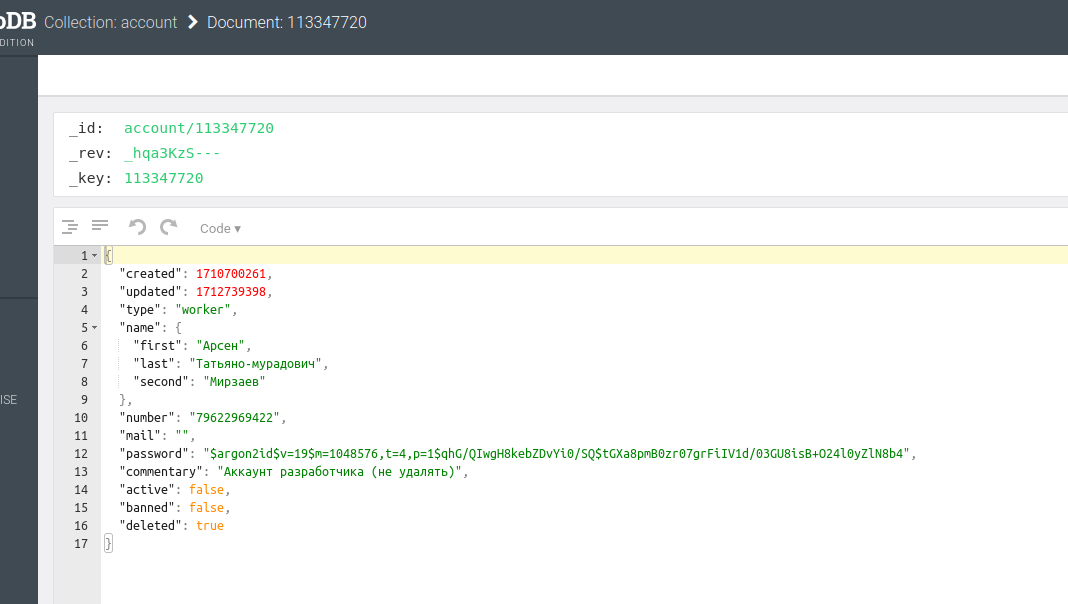Click the Compact JSON icon in editor toolbar
Viewport: 1068px width, 604px height.
pyautogui.click(x=100, y=227)
